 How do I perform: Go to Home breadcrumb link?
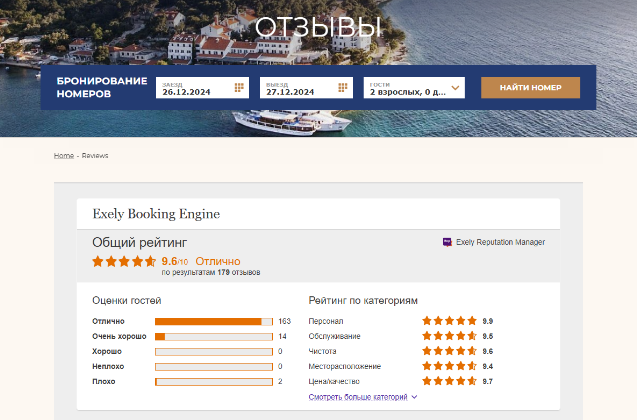(64, 156)
